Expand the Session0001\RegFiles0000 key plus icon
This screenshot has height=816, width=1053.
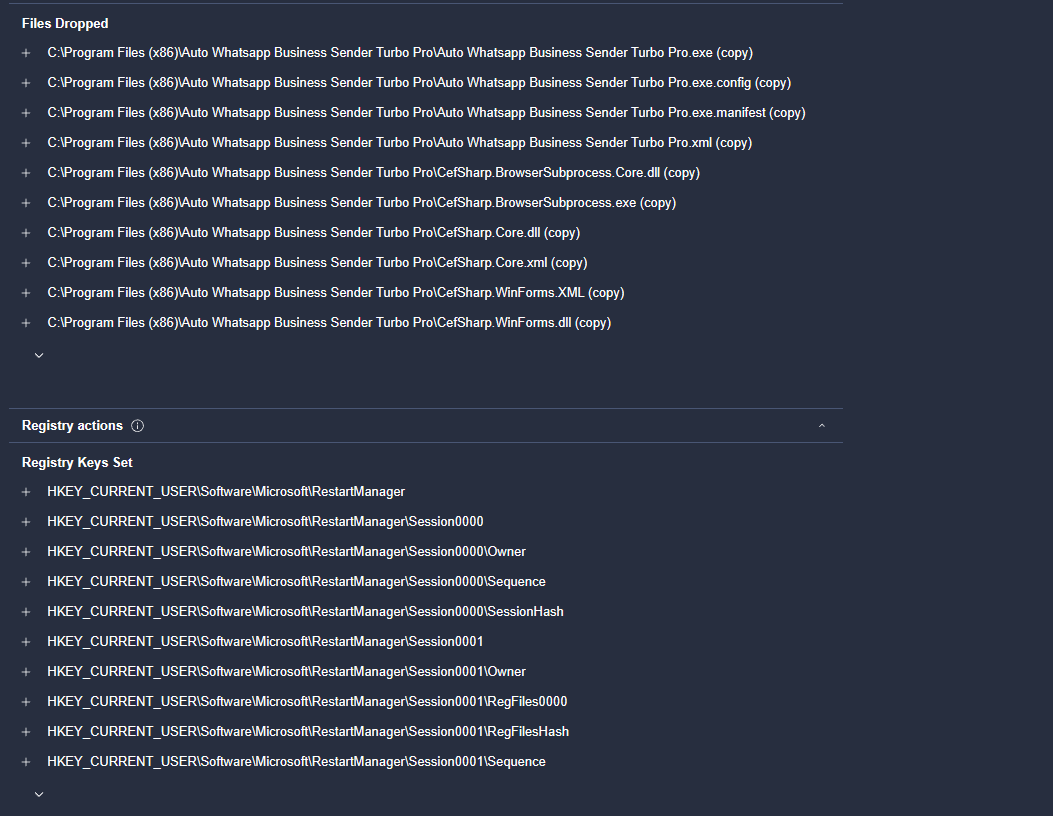click(x=26, y=702)
